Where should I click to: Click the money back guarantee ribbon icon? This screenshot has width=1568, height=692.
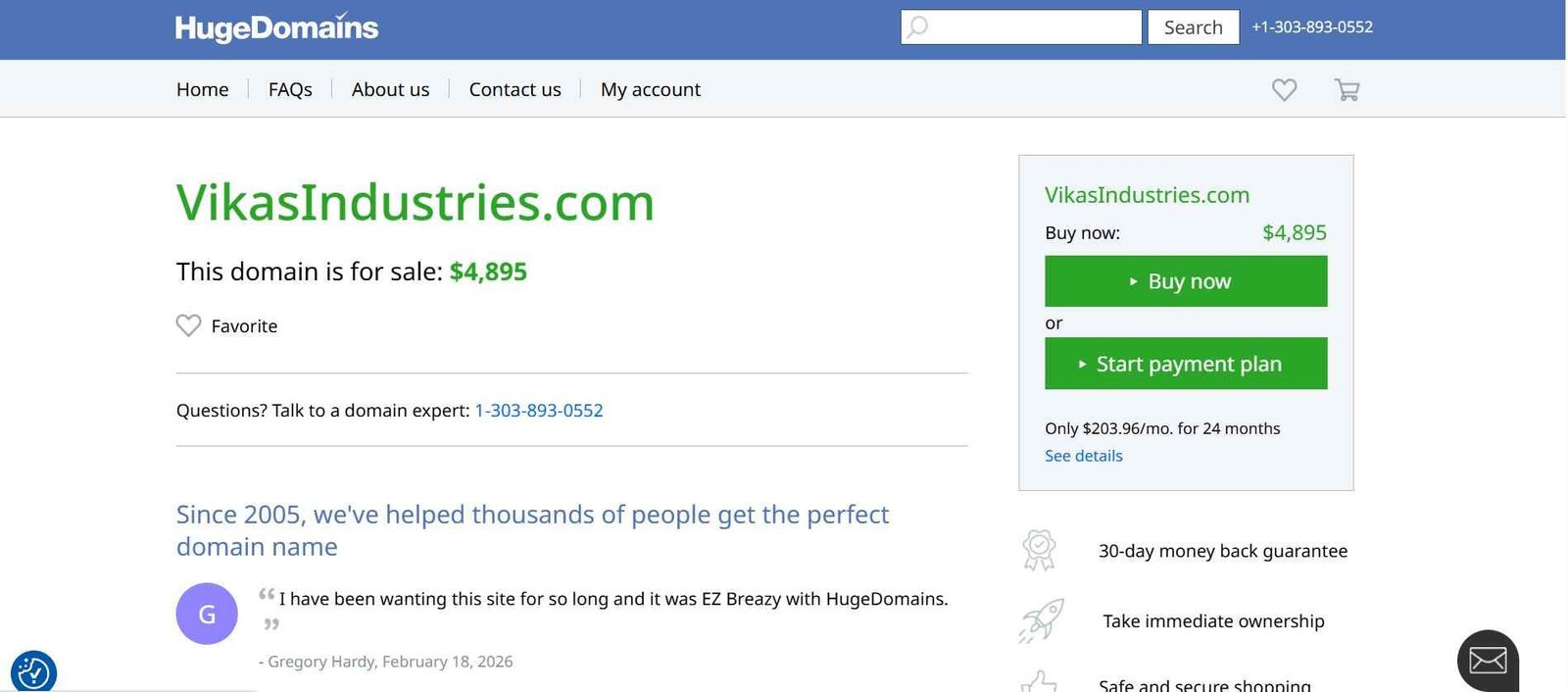[1039, 550]
